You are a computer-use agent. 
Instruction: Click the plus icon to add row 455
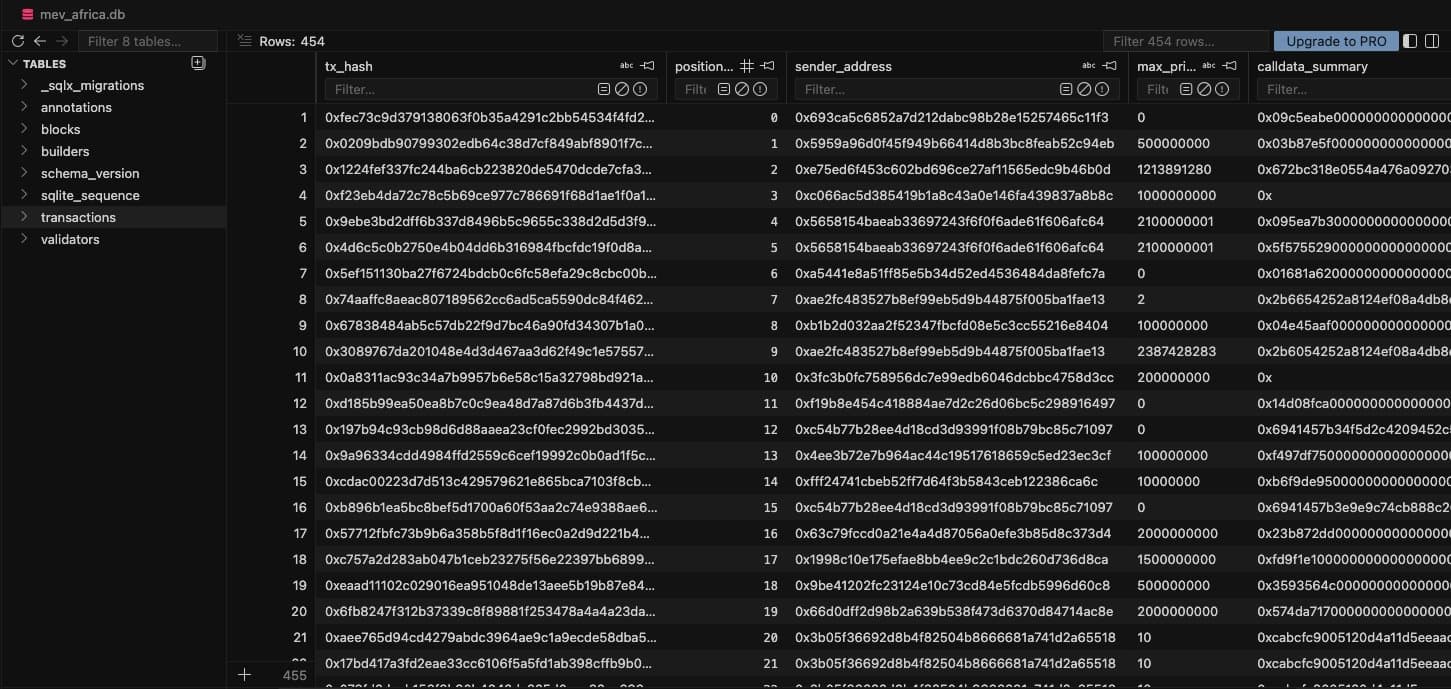coord(244,675)
